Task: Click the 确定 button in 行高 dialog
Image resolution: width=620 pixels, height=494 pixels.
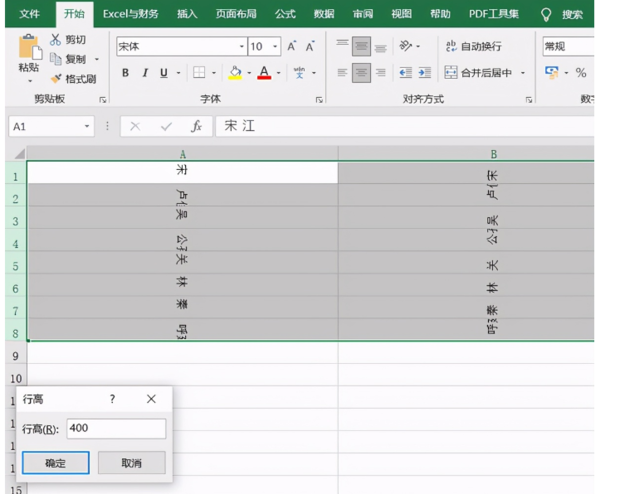Action: coord(56,463)
